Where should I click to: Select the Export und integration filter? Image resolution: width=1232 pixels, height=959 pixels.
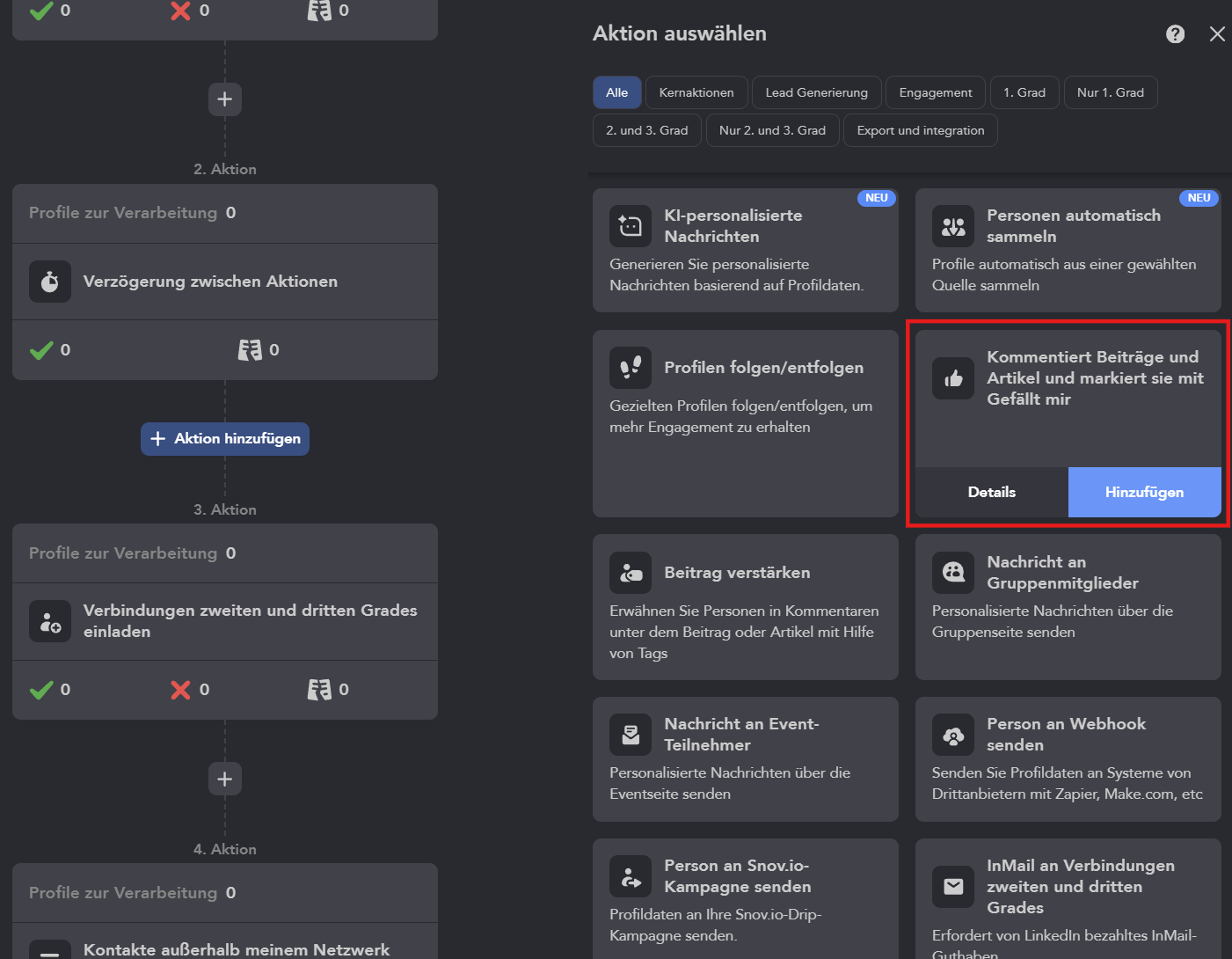(x=921, y=130)
